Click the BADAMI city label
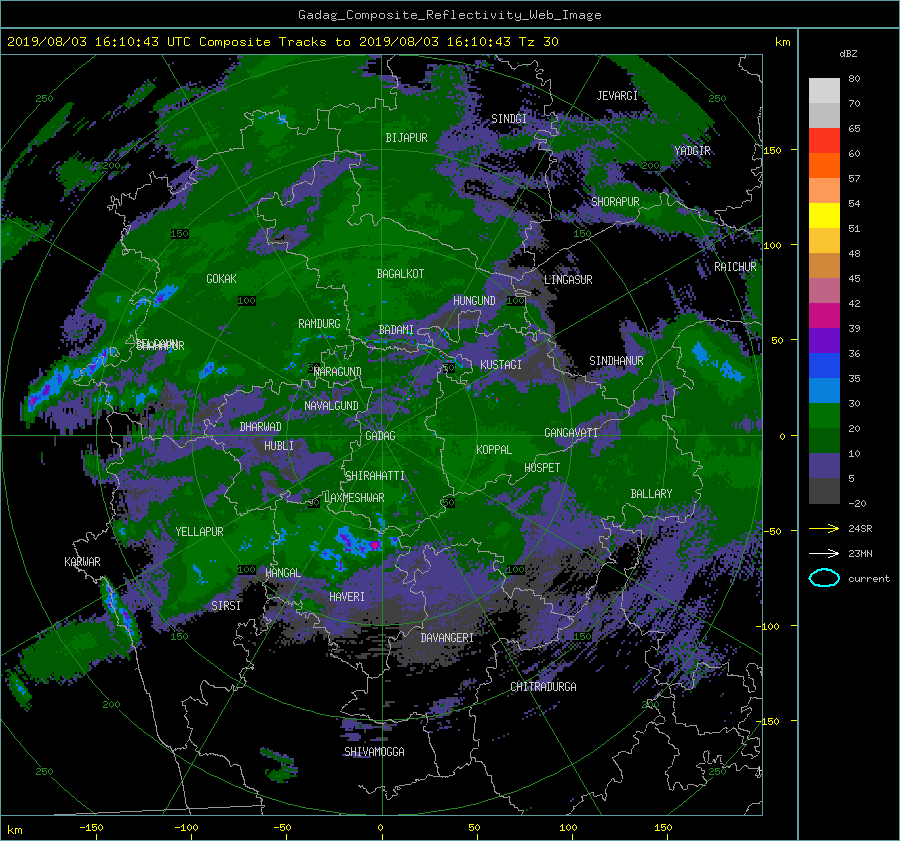This screenshot has width=900, height=841. click(396, 330)
